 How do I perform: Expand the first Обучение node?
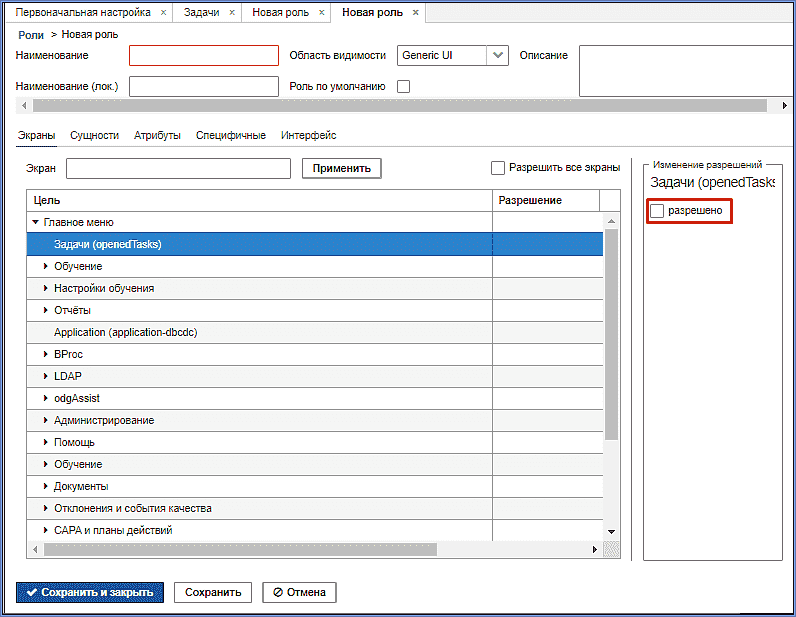point(45,266)
